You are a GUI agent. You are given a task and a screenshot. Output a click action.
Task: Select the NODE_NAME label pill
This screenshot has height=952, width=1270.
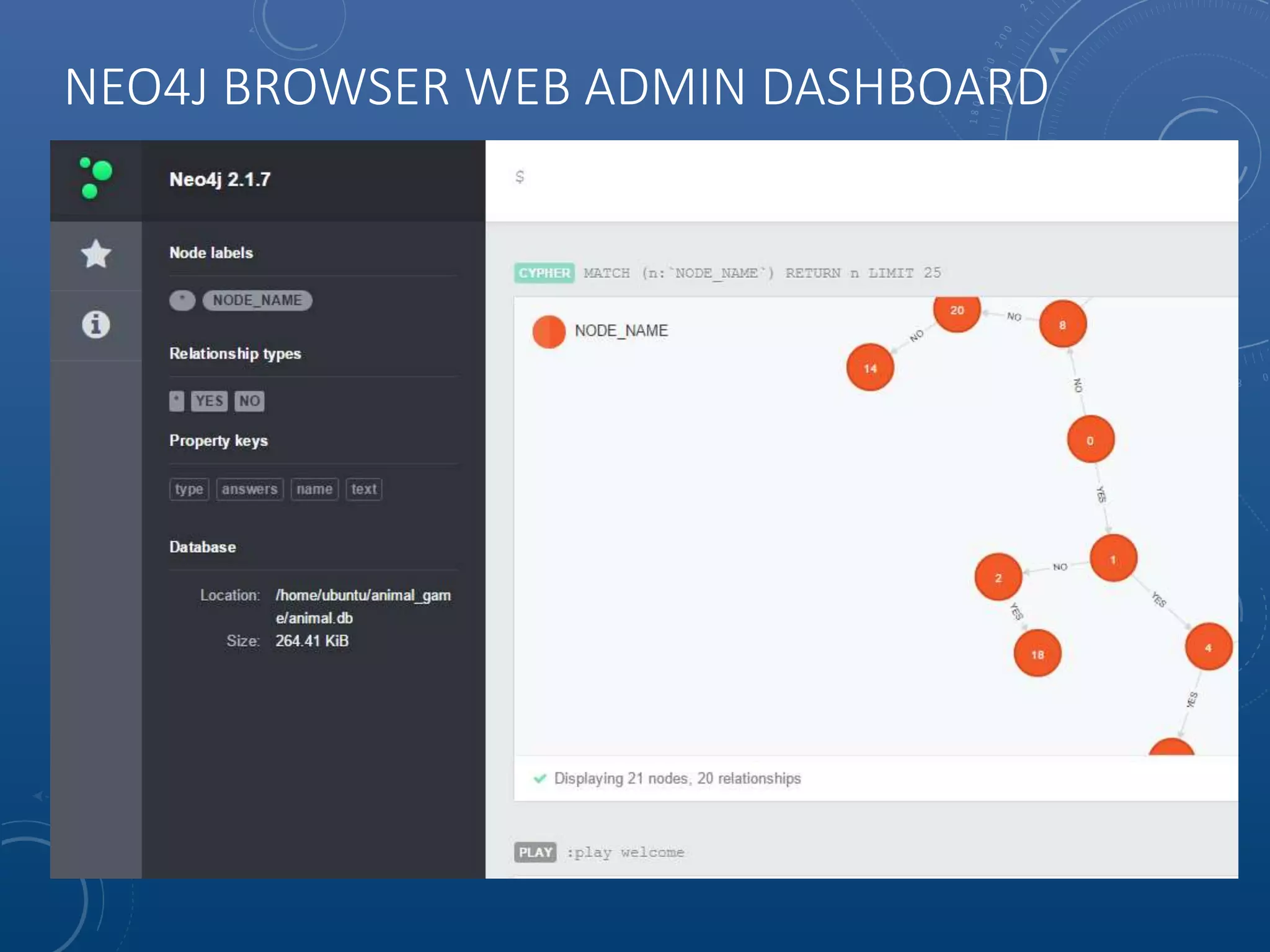[257, 301]
